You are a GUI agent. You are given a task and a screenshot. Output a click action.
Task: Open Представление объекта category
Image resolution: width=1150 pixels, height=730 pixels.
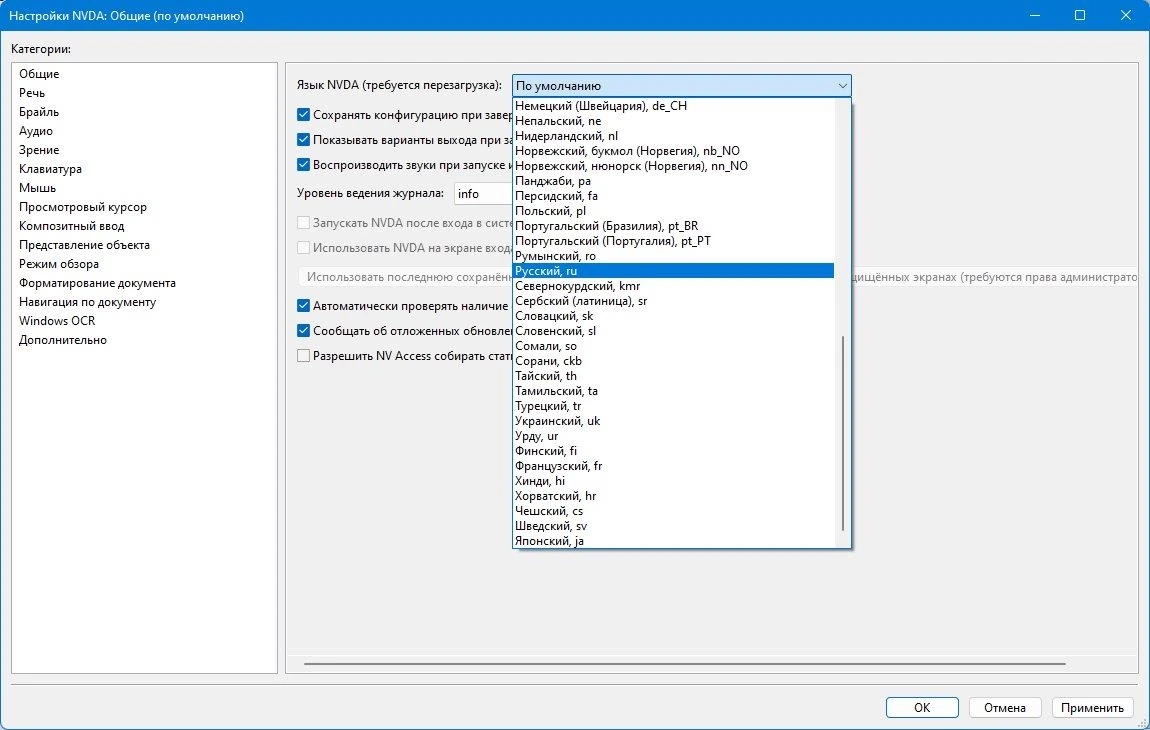pyautogui.click(x=84, y=246)
